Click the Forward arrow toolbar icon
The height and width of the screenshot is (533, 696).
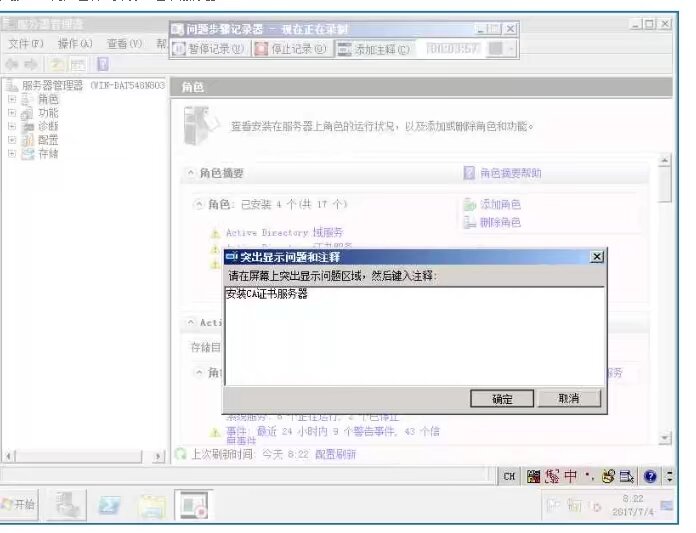[x=31, y=65]
